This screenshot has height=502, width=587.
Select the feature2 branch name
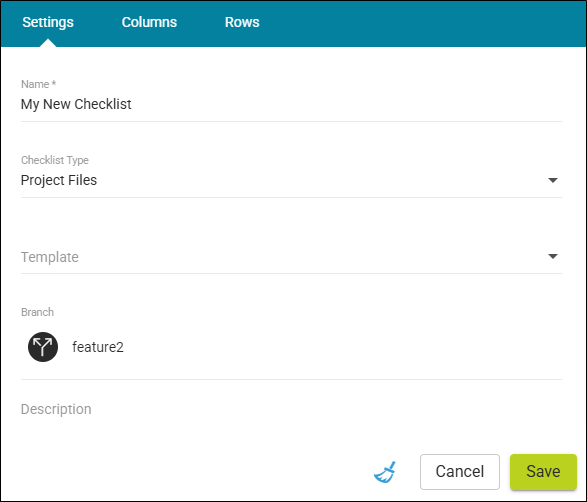point(98,347)
